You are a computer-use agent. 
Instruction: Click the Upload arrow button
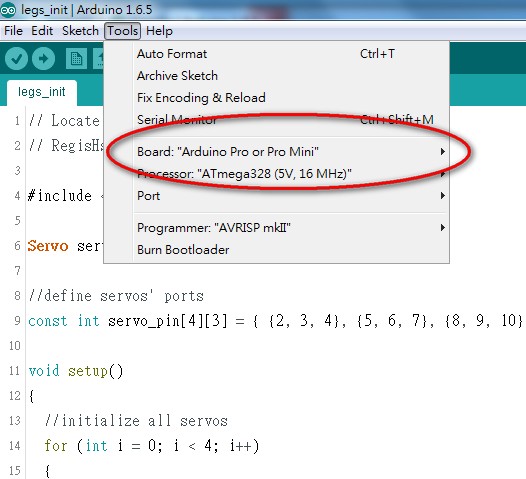tap(43, 59)
